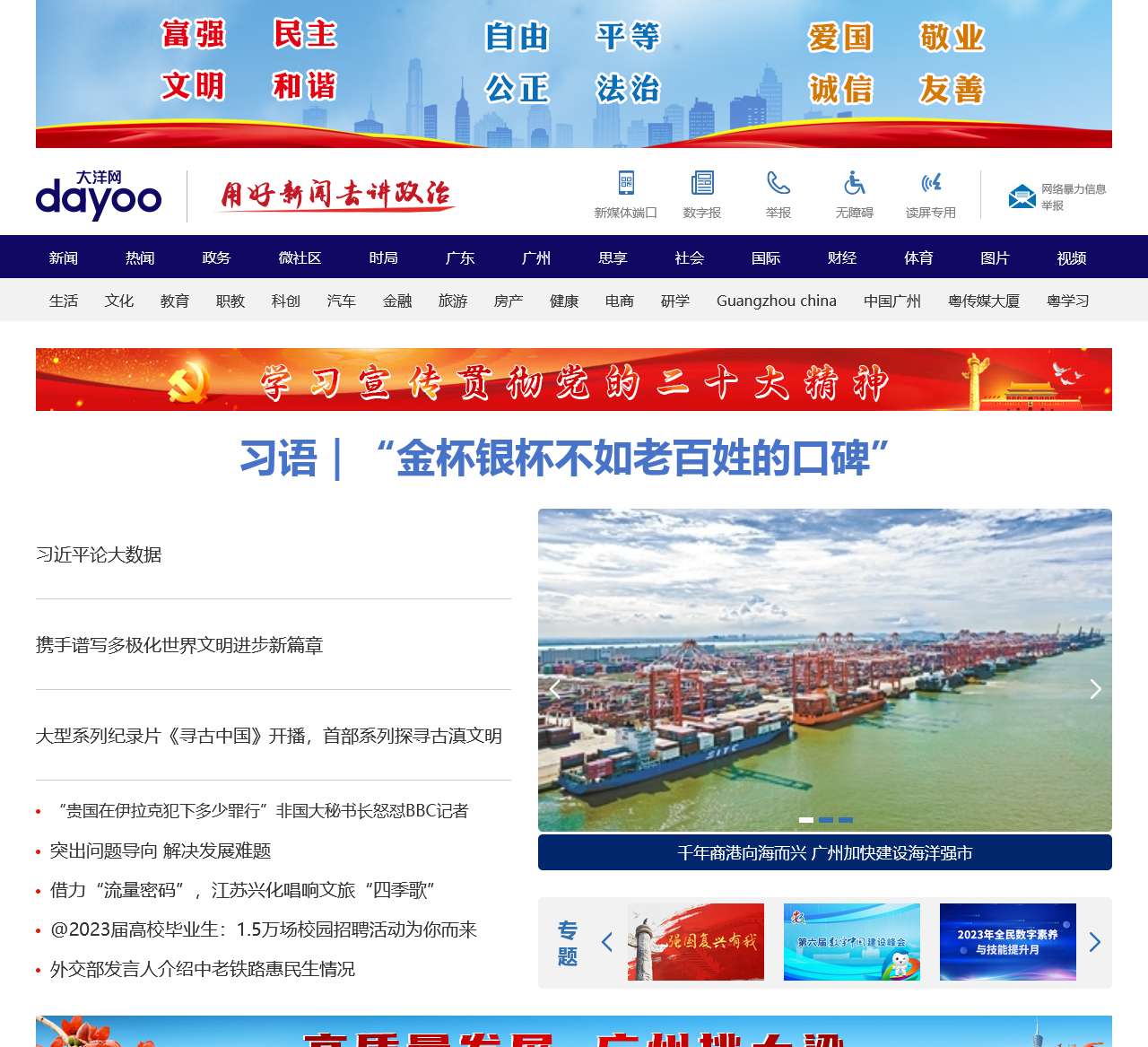
Task: Enable 无障碍 accessibility wheelchair icon
Action: coord(855,183)
